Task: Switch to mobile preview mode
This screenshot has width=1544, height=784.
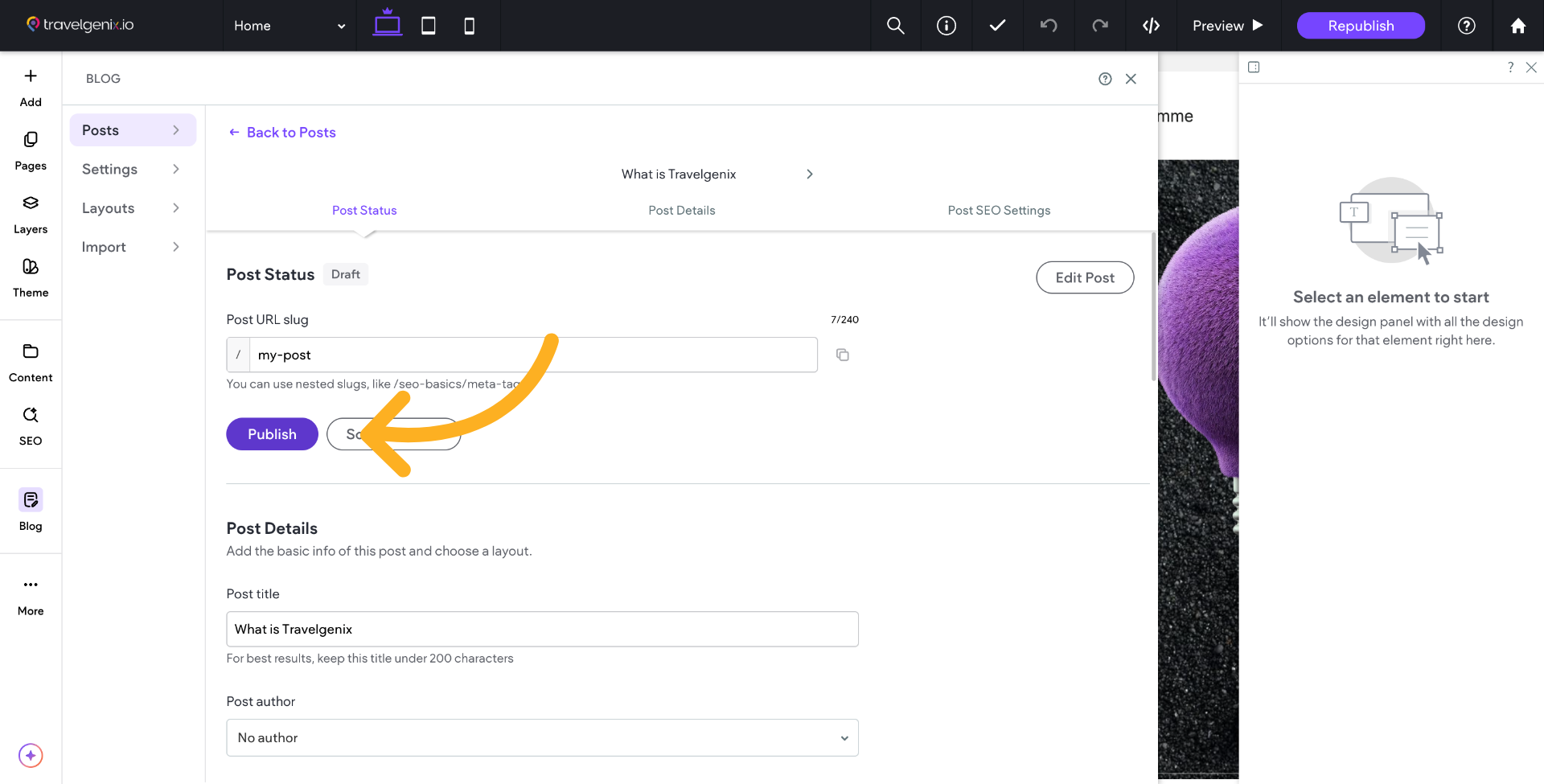Action: (x=469, y=25)
